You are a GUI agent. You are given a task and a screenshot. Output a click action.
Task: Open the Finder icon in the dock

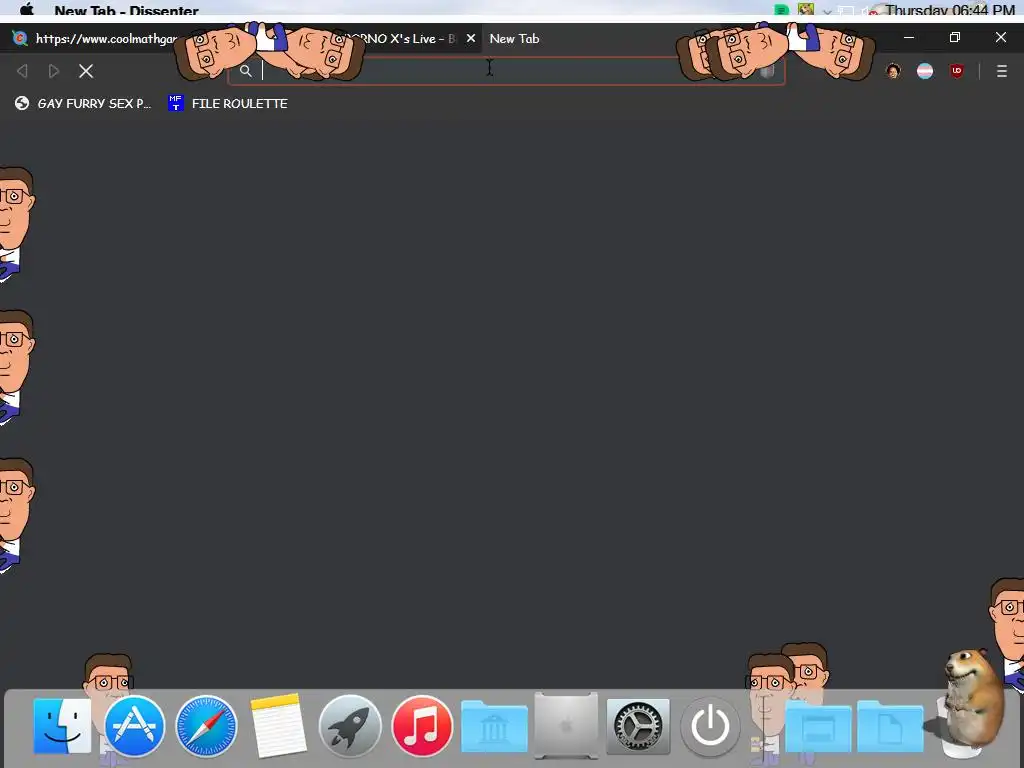coord(62,726)
